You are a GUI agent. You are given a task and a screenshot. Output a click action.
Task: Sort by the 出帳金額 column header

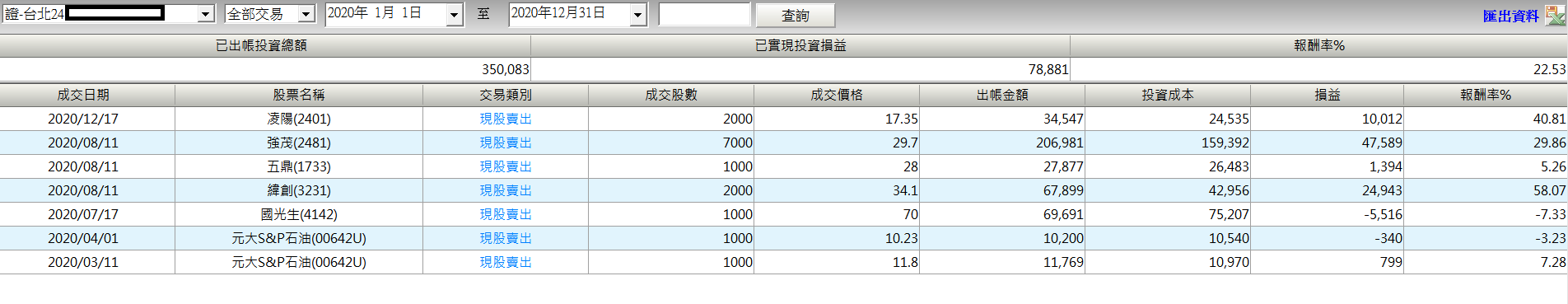(x=1002, y=95)
